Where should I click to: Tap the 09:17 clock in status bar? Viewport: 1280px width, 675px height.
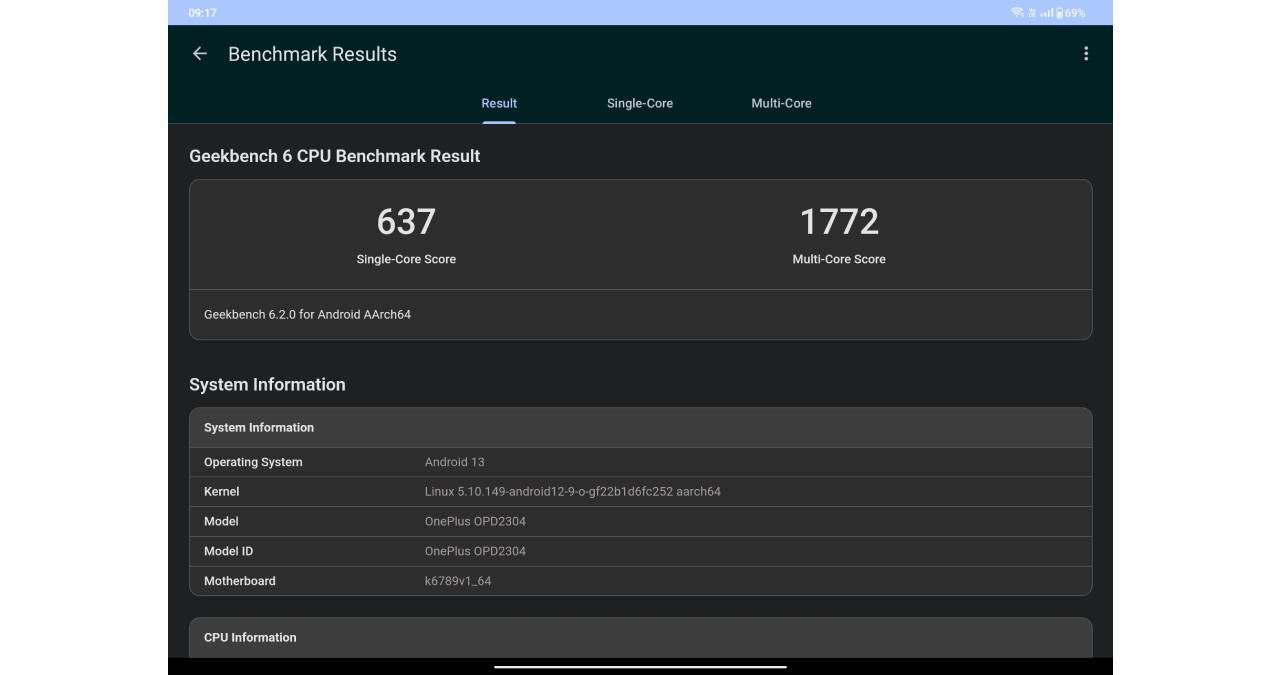[202, 13]
